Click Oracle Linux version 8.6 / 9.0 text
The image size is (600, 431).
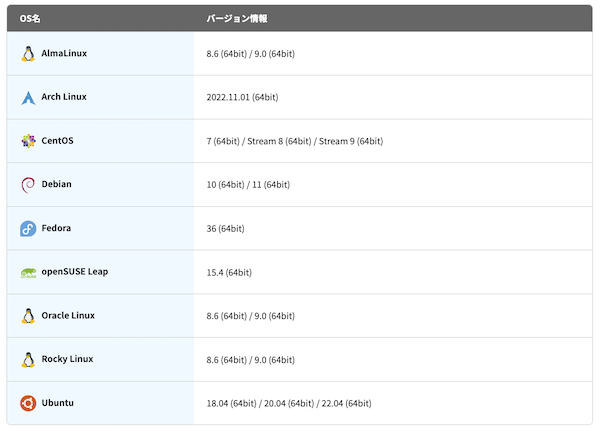coord(251,316)
